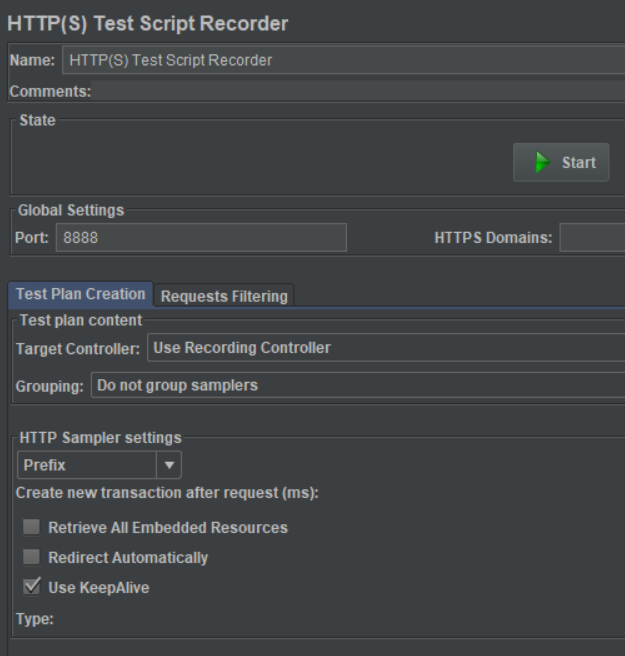Image resolution: width=625 pixels, height=656 pixels.
Task: Click the Type label
Action: [x=34, y=619]
